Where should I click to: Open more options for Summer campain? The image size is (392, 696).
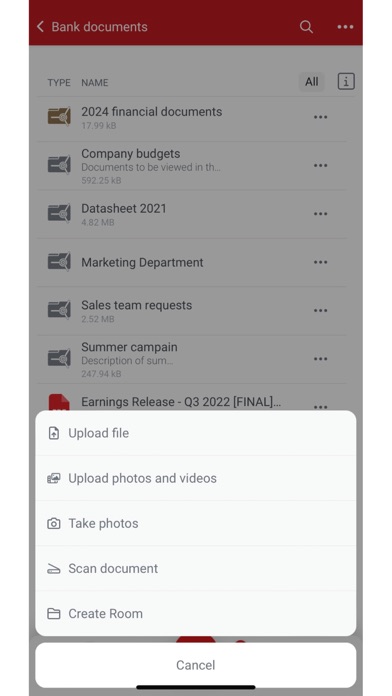point(321,359)
